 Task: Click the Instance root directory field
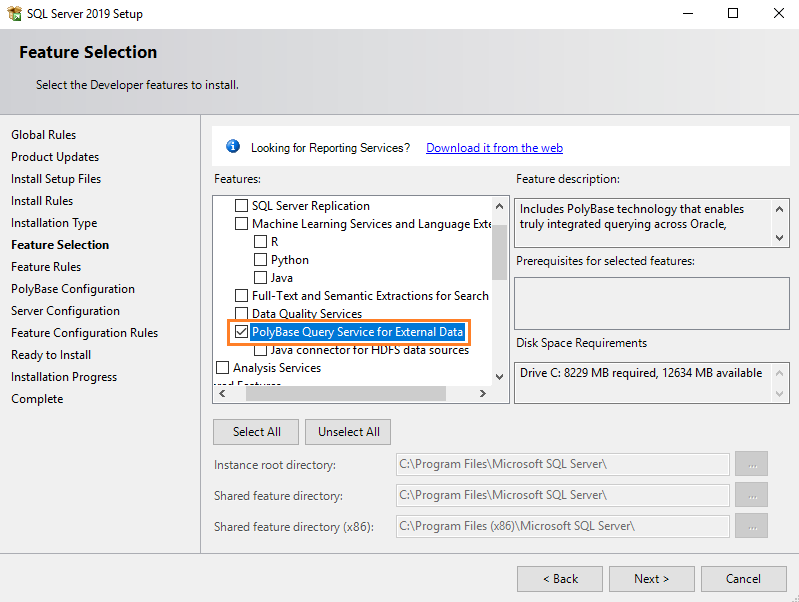[563, 464]
